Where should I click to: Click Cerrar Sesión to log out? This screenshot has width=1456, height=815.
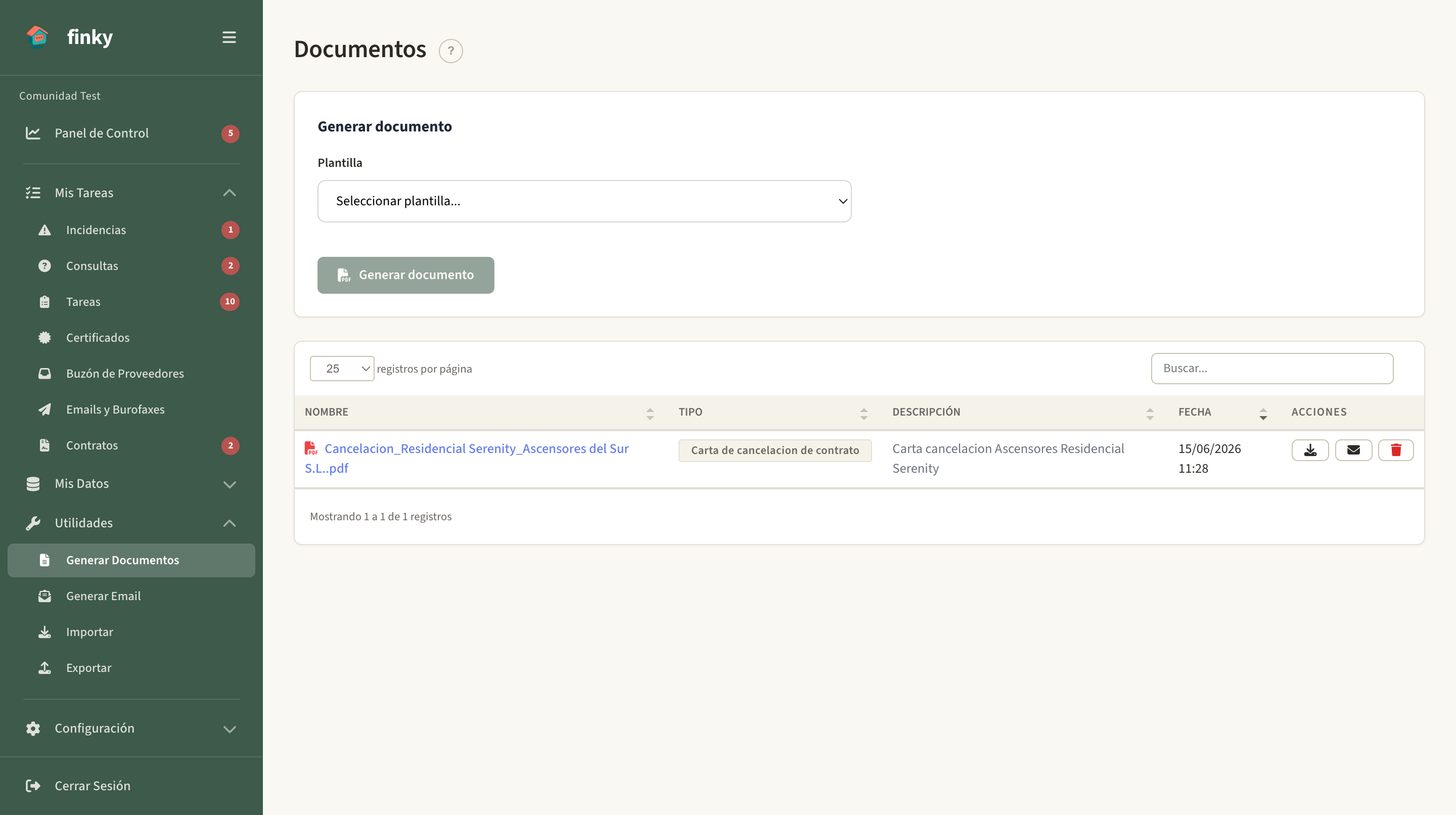click(x=131, y=786)
